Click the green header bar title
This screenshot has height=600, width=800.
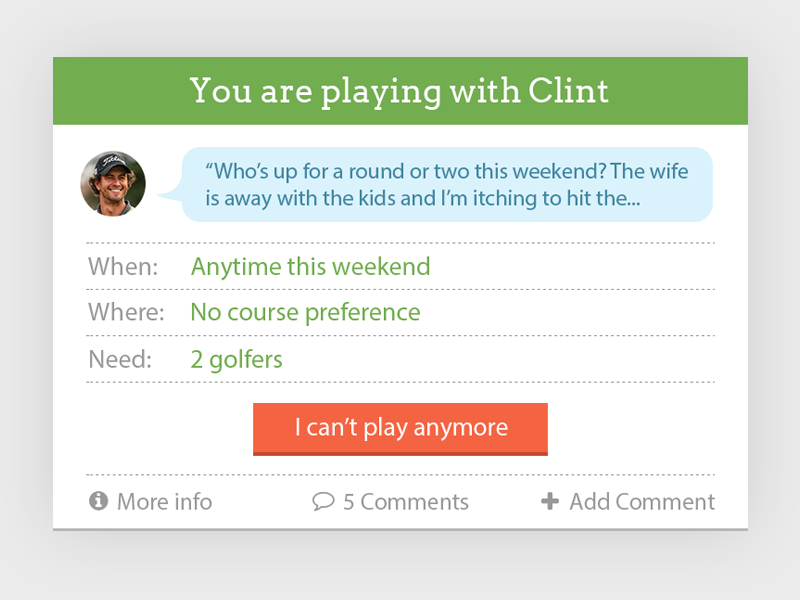[399, 91]
